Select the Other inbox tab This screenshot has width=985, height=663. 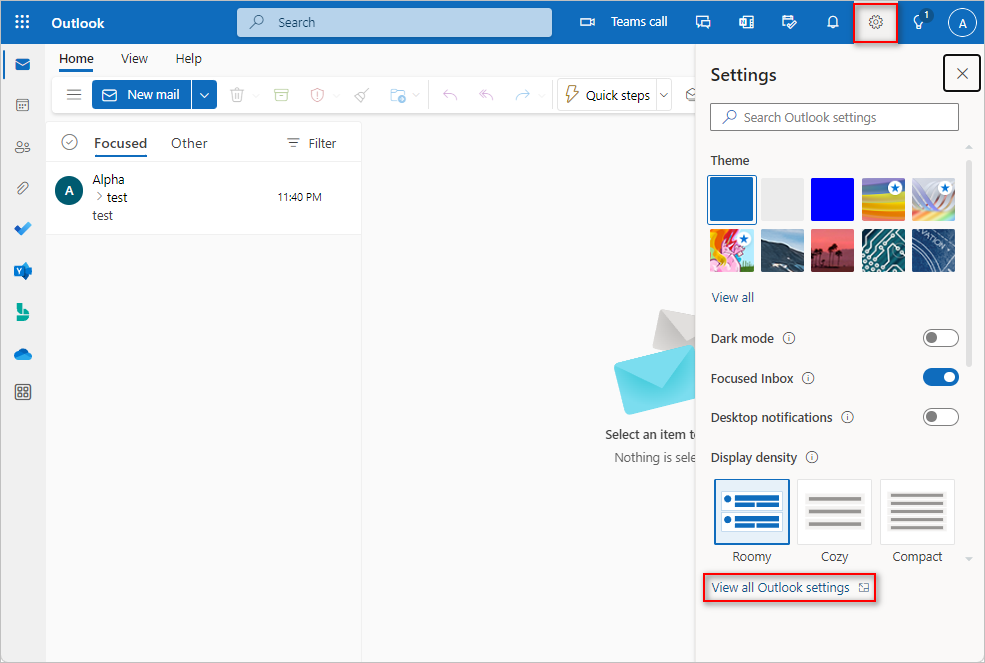pyautogui.click(x=189, y=143)
